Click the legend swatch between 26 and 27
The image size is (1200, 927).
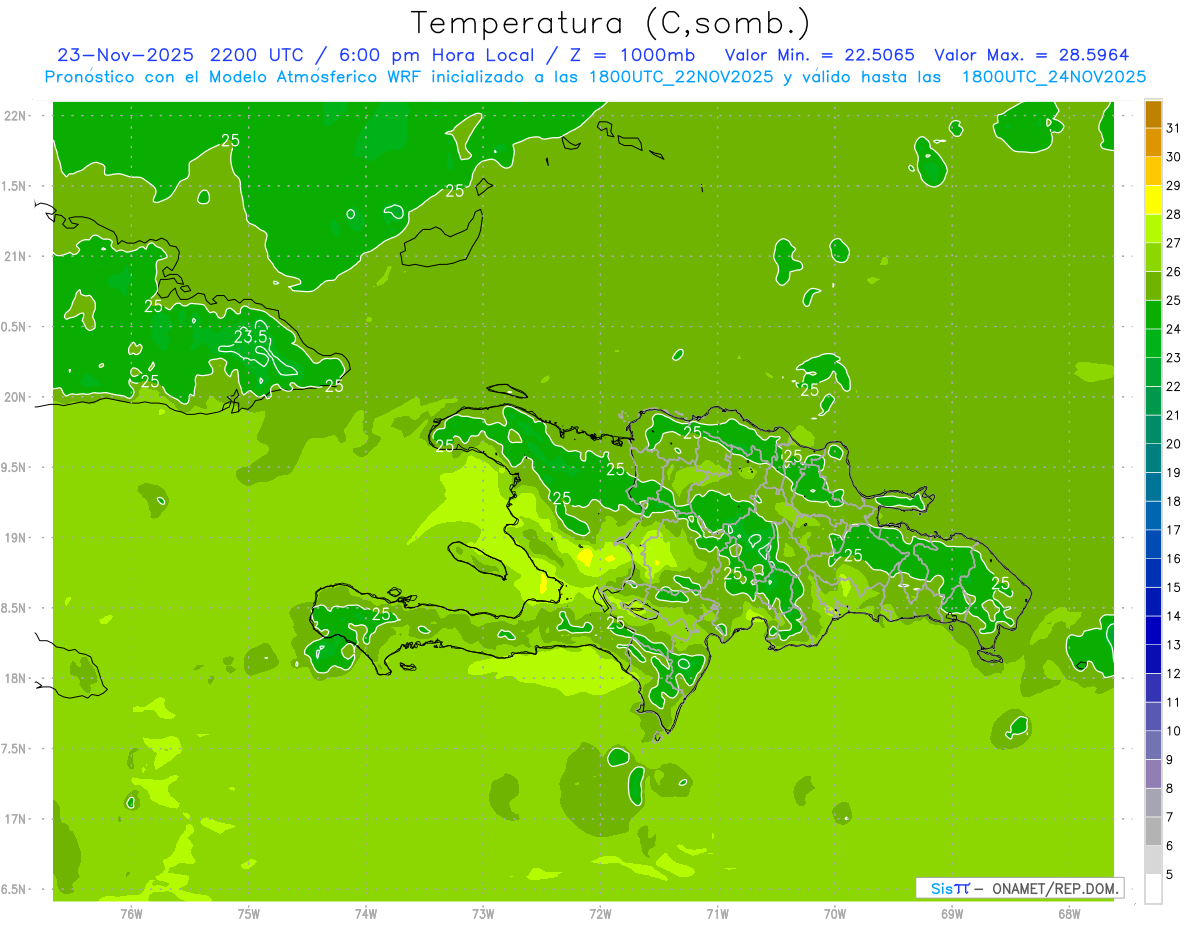coord(1153,257)
